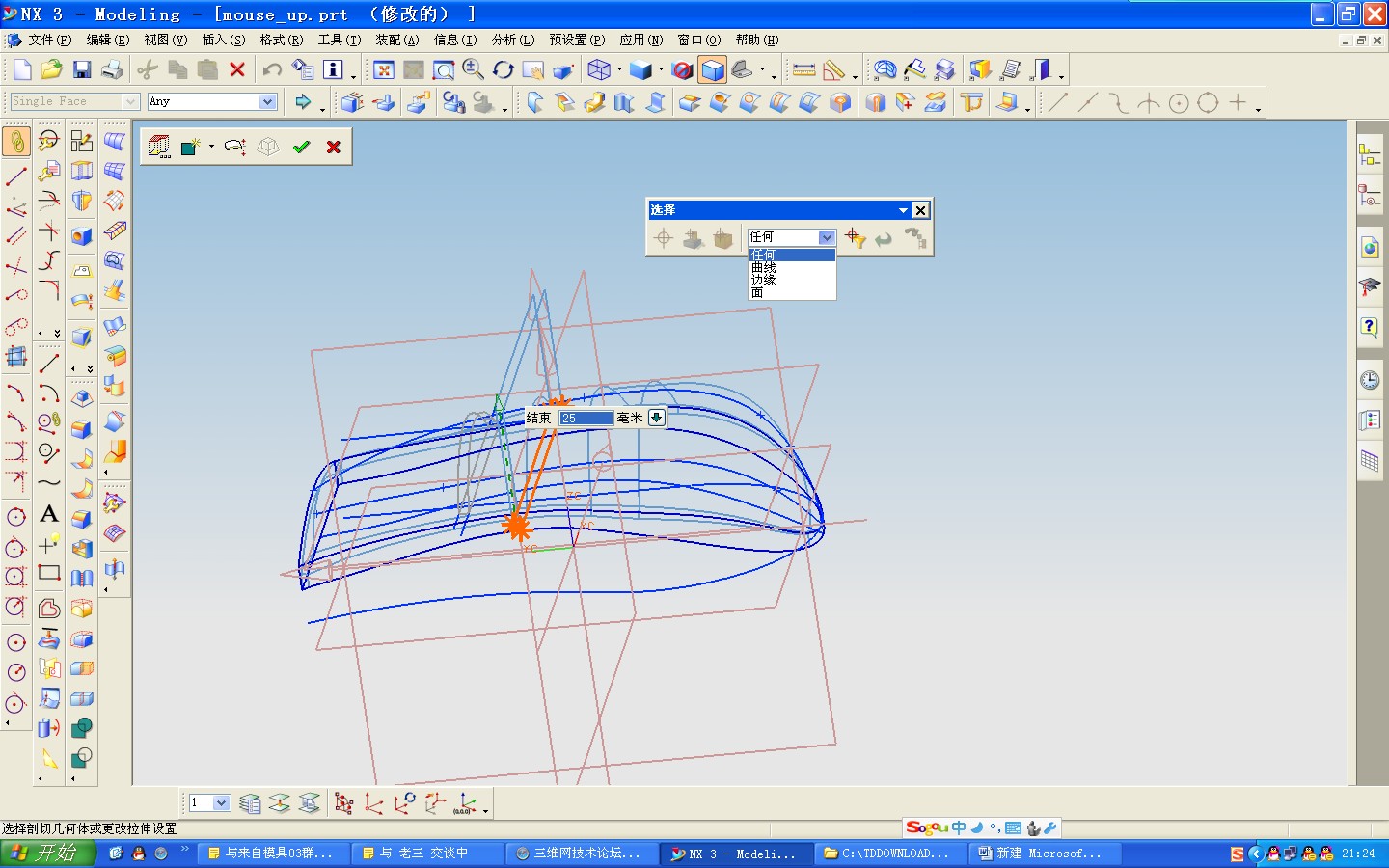Image resolution: width=1389 pixels, height=868 pixels.
Task: Open the 编辑(E) menu
Action: [108, 40]
